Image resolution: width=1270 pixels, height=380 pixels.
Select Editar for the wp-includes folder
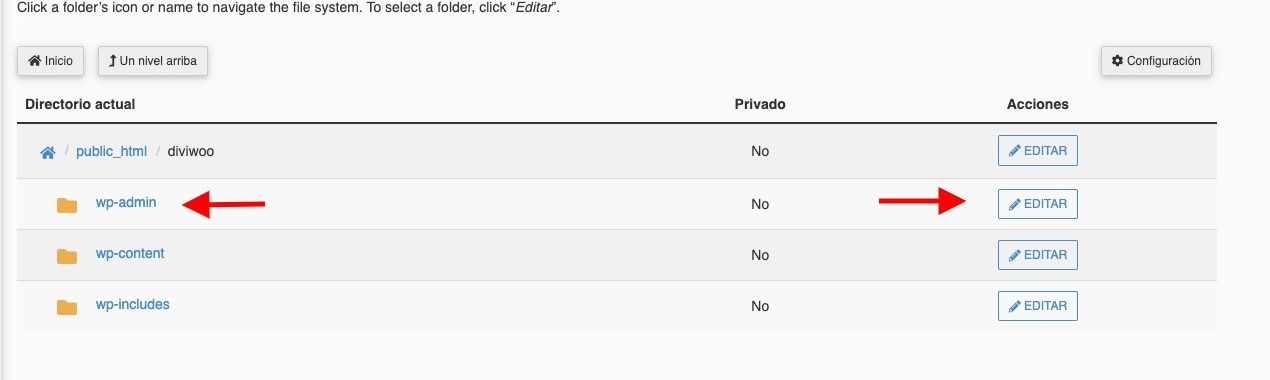pyautogui.click(x=1038, y=306)
